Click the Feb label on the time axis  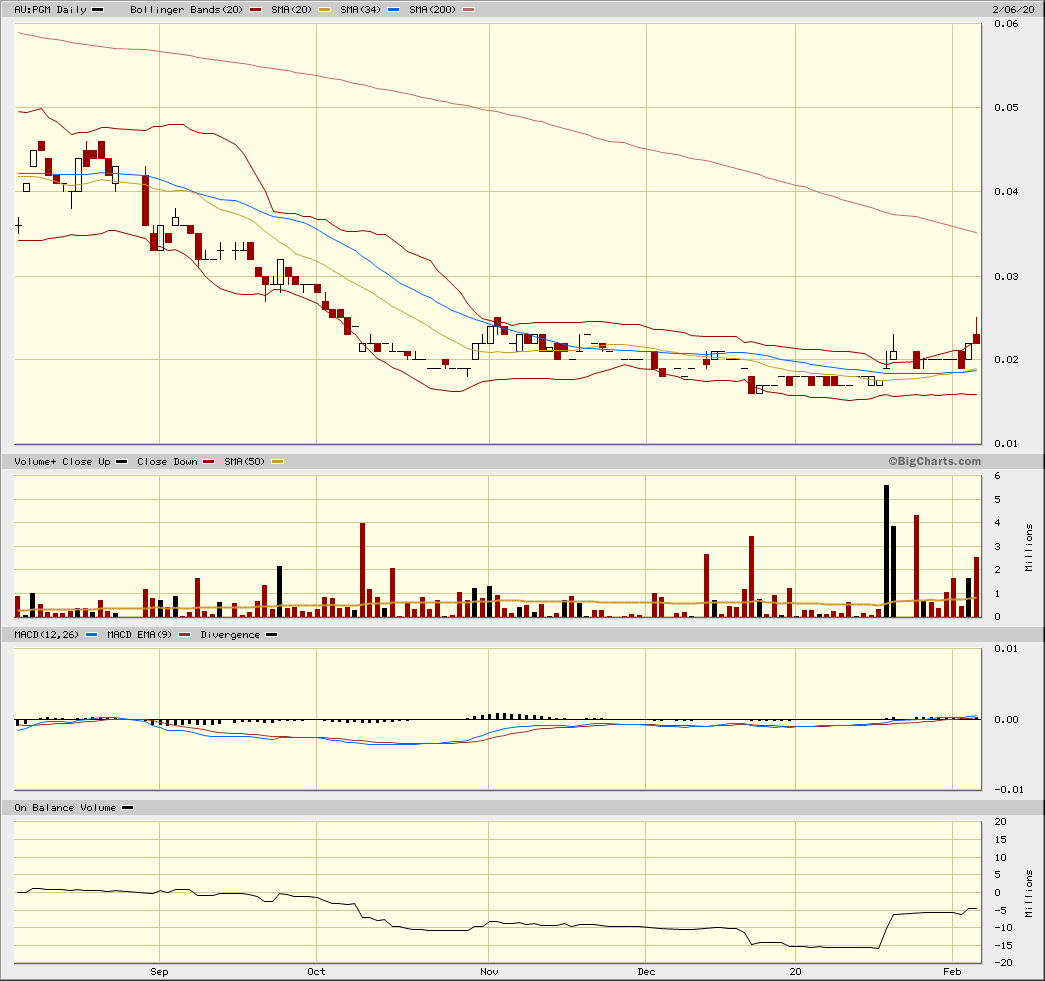click(952, 972)
